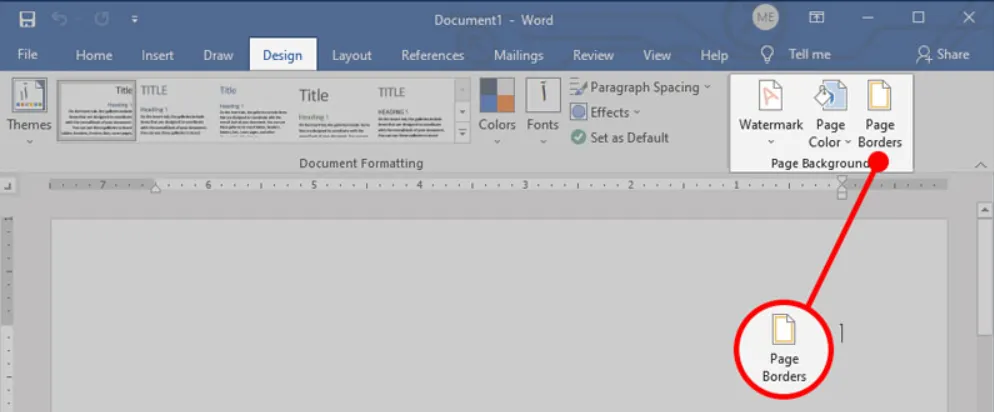Screen dimensions: 994x412
Task: Click the ME account avatar
Action: [x=765, y=18]
